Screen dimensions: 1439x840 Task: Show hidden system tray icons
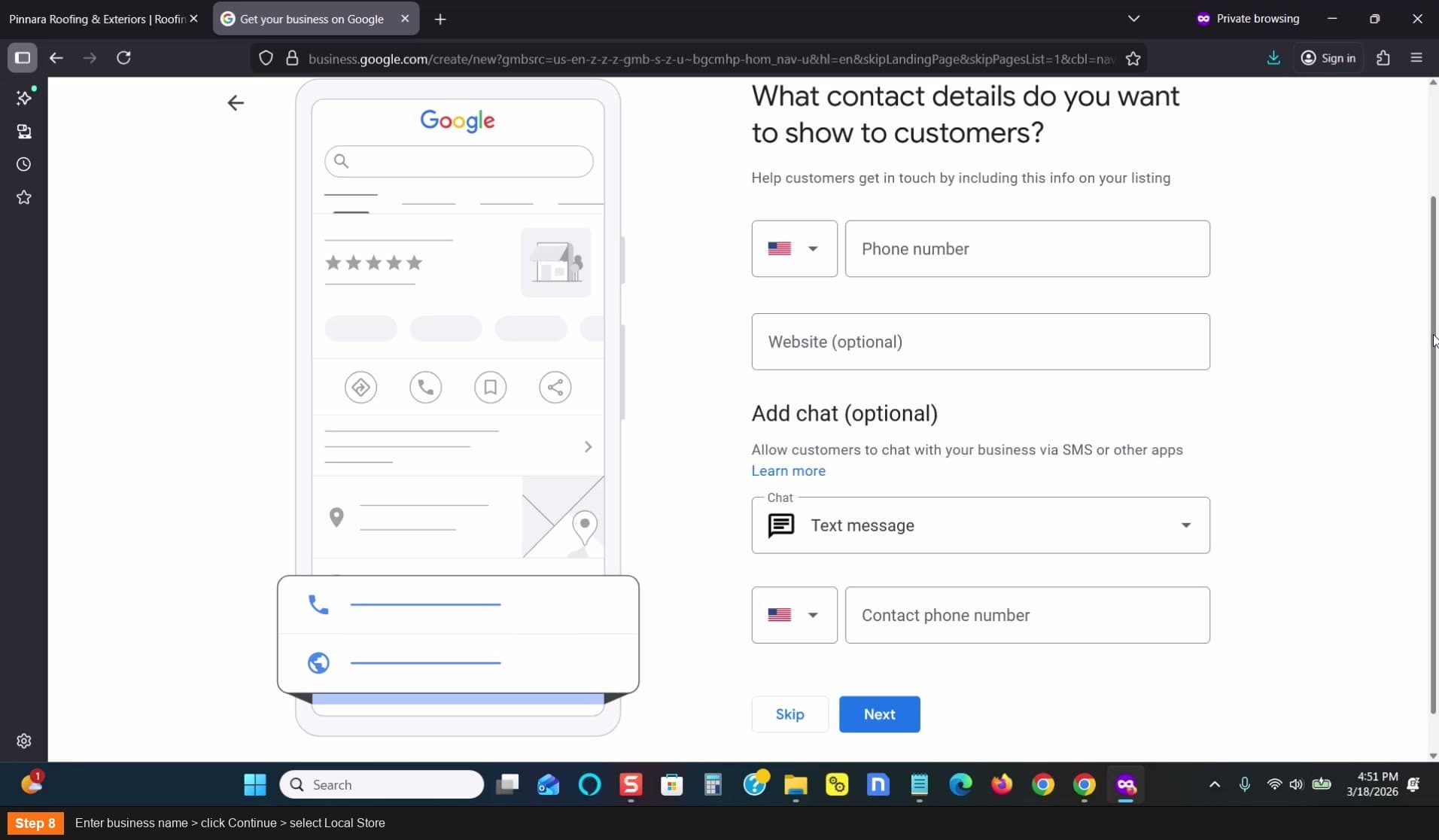[x=1214, y=784]
